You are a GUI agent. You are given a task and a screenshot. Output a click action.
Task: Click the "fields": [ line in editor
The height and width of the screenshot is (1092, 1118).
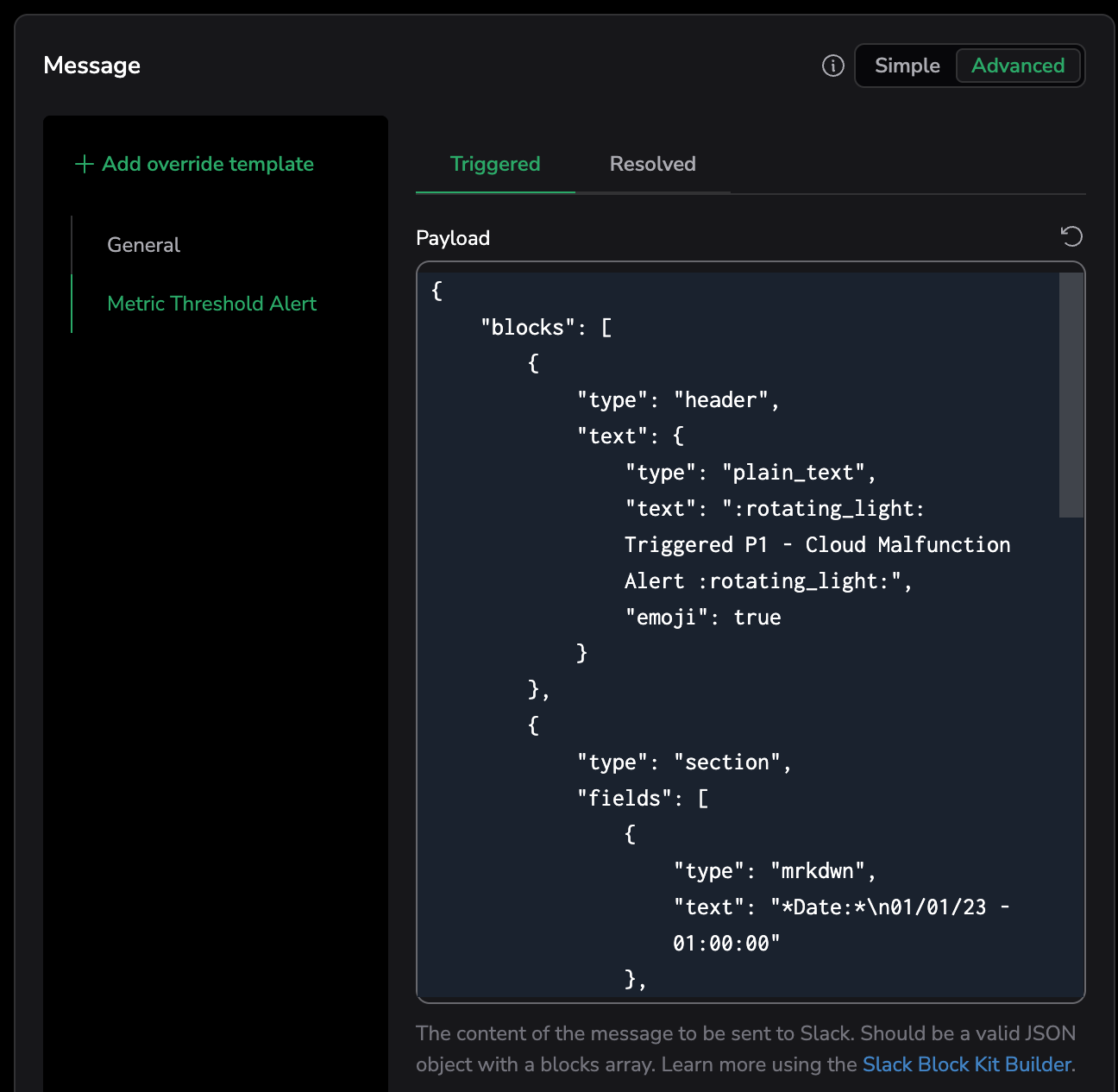point(642,799)
